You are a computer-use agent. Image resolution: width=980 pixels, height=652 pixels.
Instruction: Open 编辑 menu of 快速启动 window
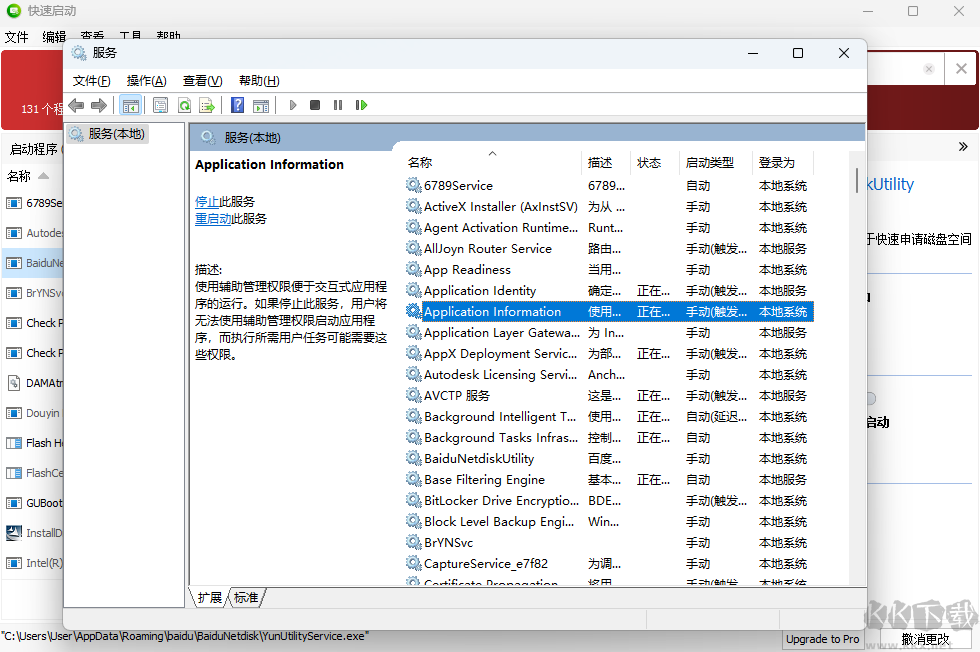coord(54,37)
